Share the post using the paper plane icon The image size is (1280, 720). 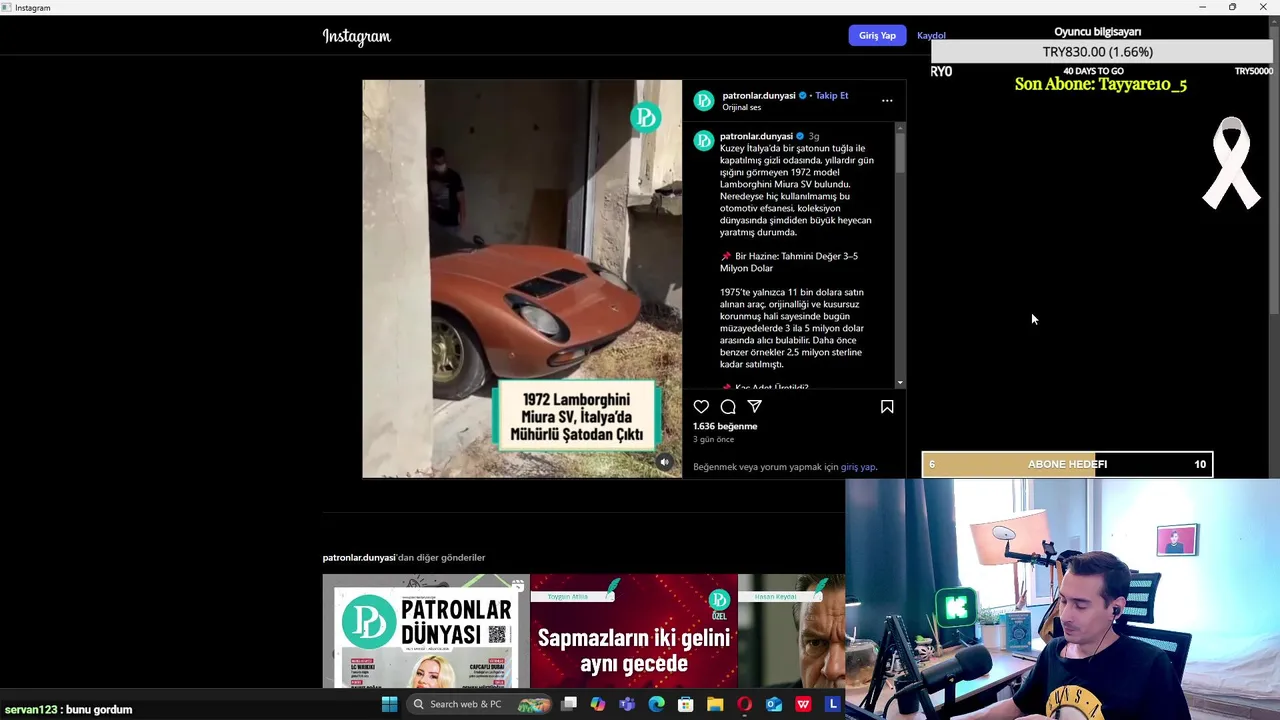click(755, 407)
